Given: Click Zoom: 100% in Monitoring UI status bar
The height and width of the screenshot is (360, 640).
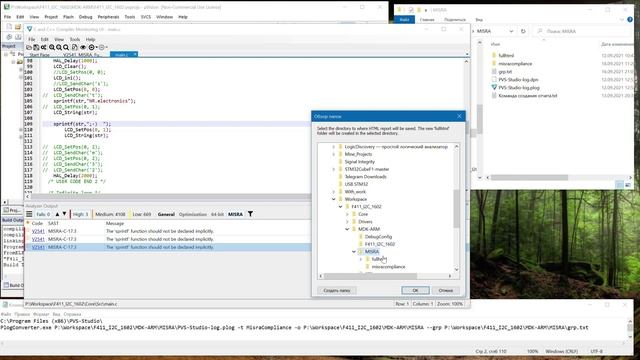Looking at the screenshot, I should [450, 304].
